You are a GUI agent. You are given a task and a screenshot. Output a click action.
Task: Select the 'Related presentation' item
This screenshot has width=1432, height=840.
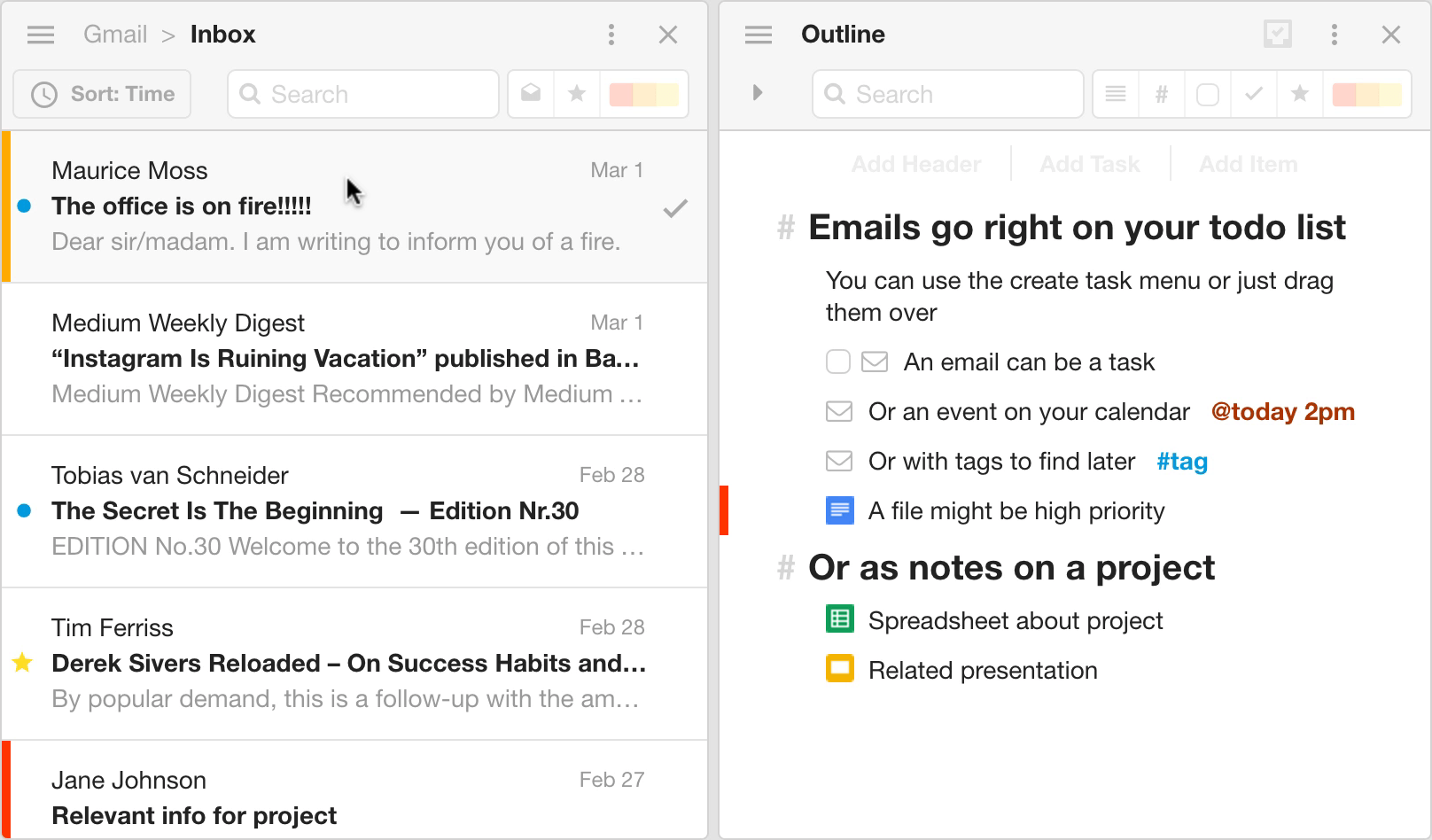point(983,671)
